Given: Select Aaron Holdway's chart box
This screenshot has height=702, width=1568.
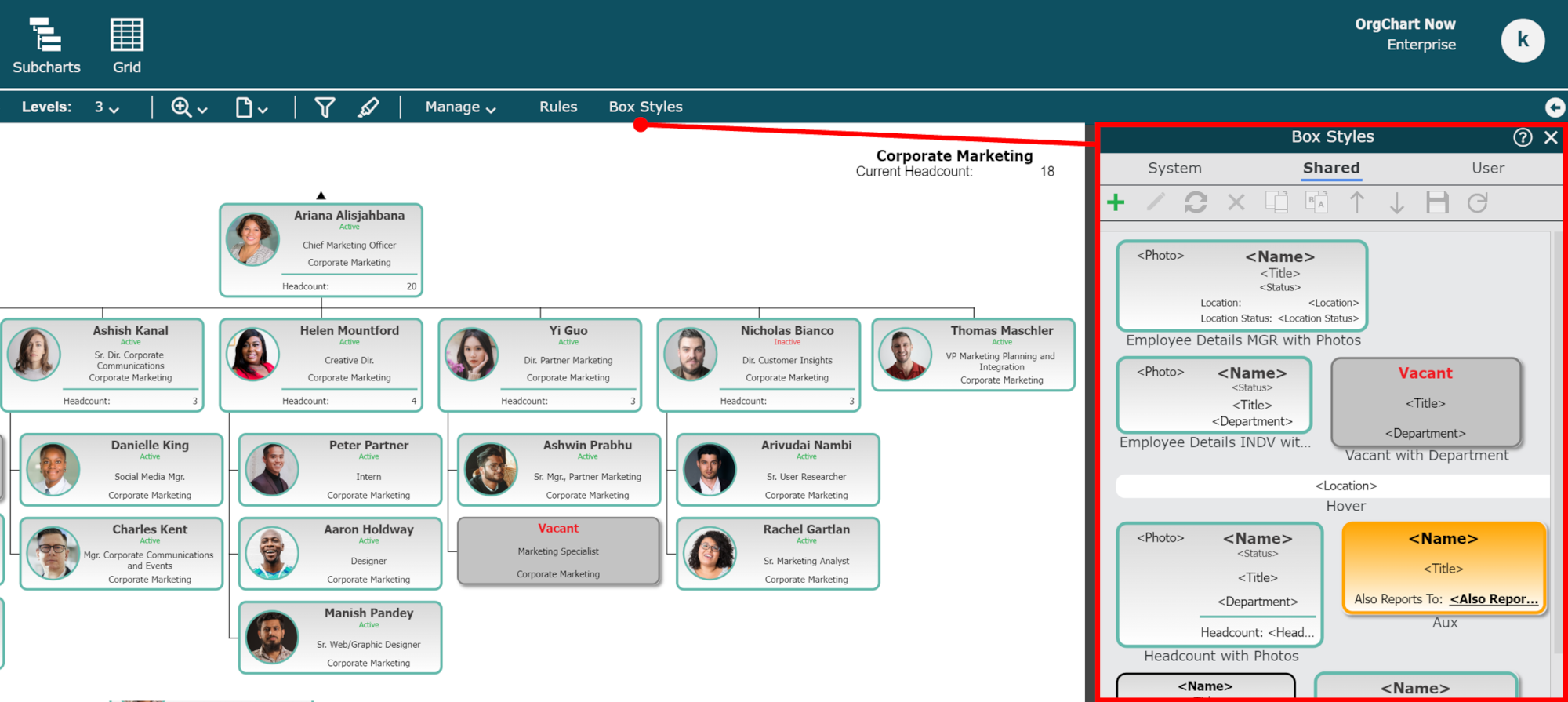Looking at the screenshot, I should (x=340, y=554).
